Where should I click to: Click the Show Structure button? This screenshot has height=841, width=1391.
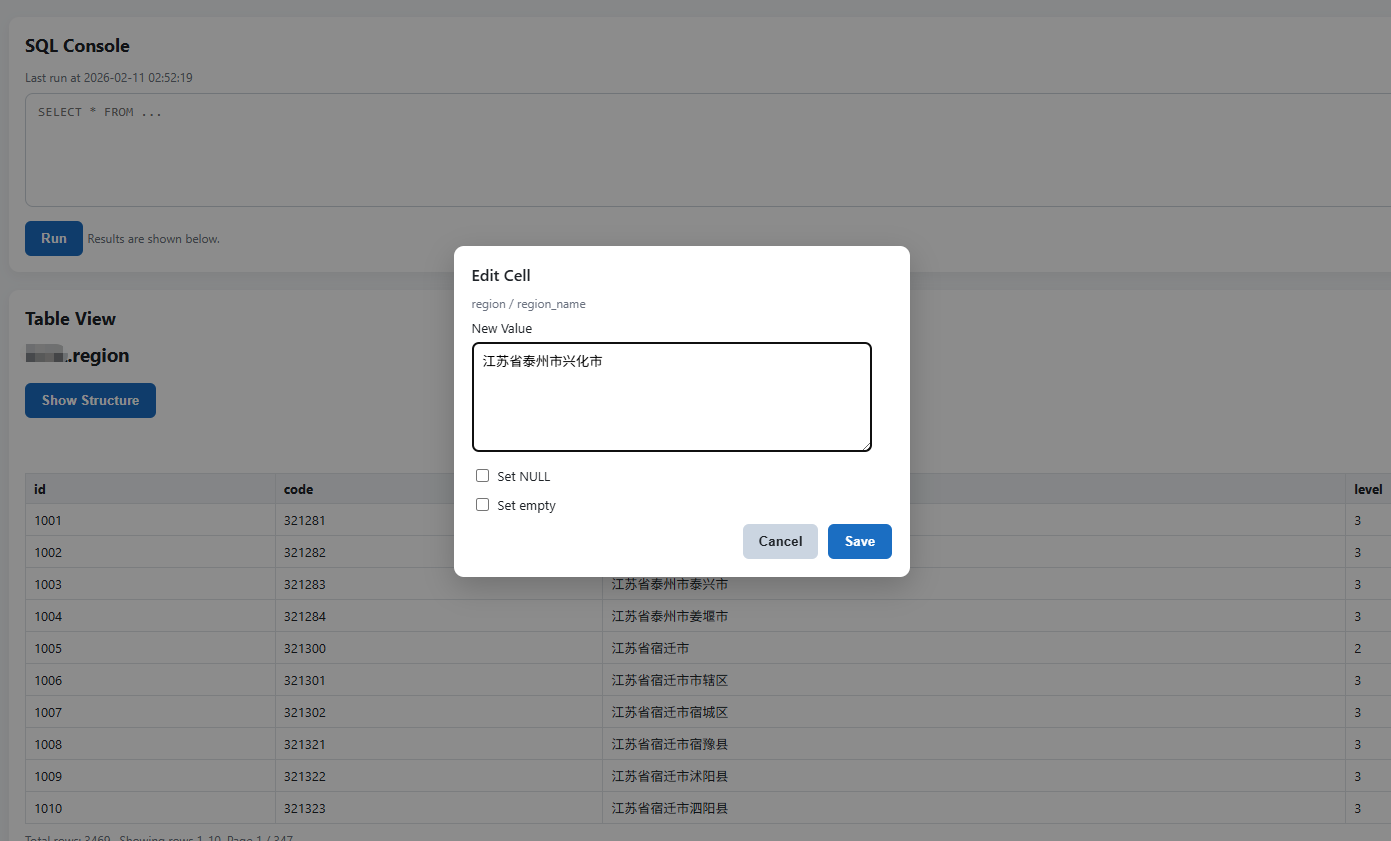click(90, 400)
